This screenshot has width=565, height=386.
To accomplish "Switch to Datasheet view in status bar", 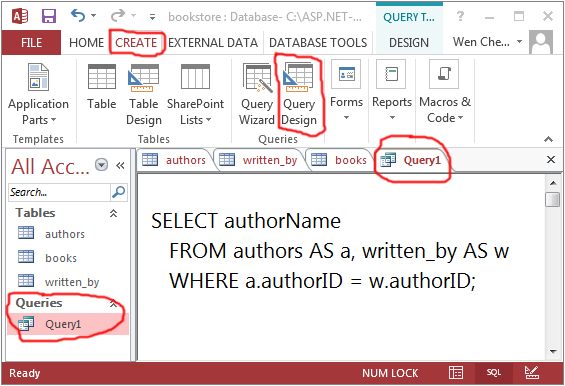I will tap(456, 373).
